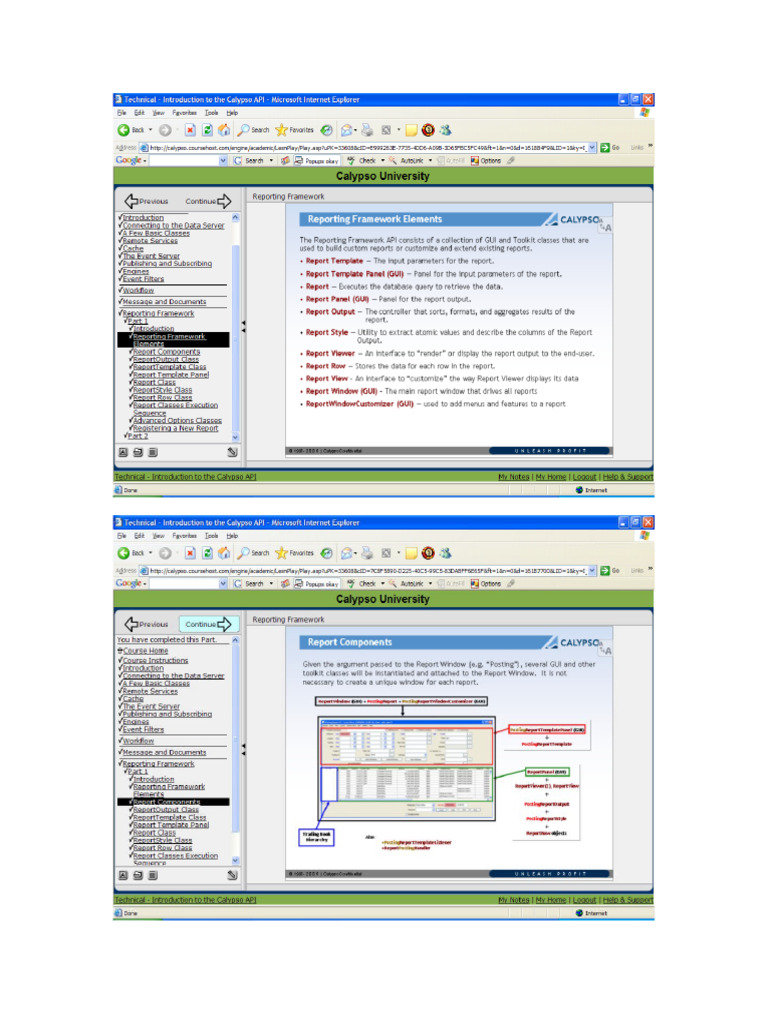Click the Print icon in the lower window

368,553
